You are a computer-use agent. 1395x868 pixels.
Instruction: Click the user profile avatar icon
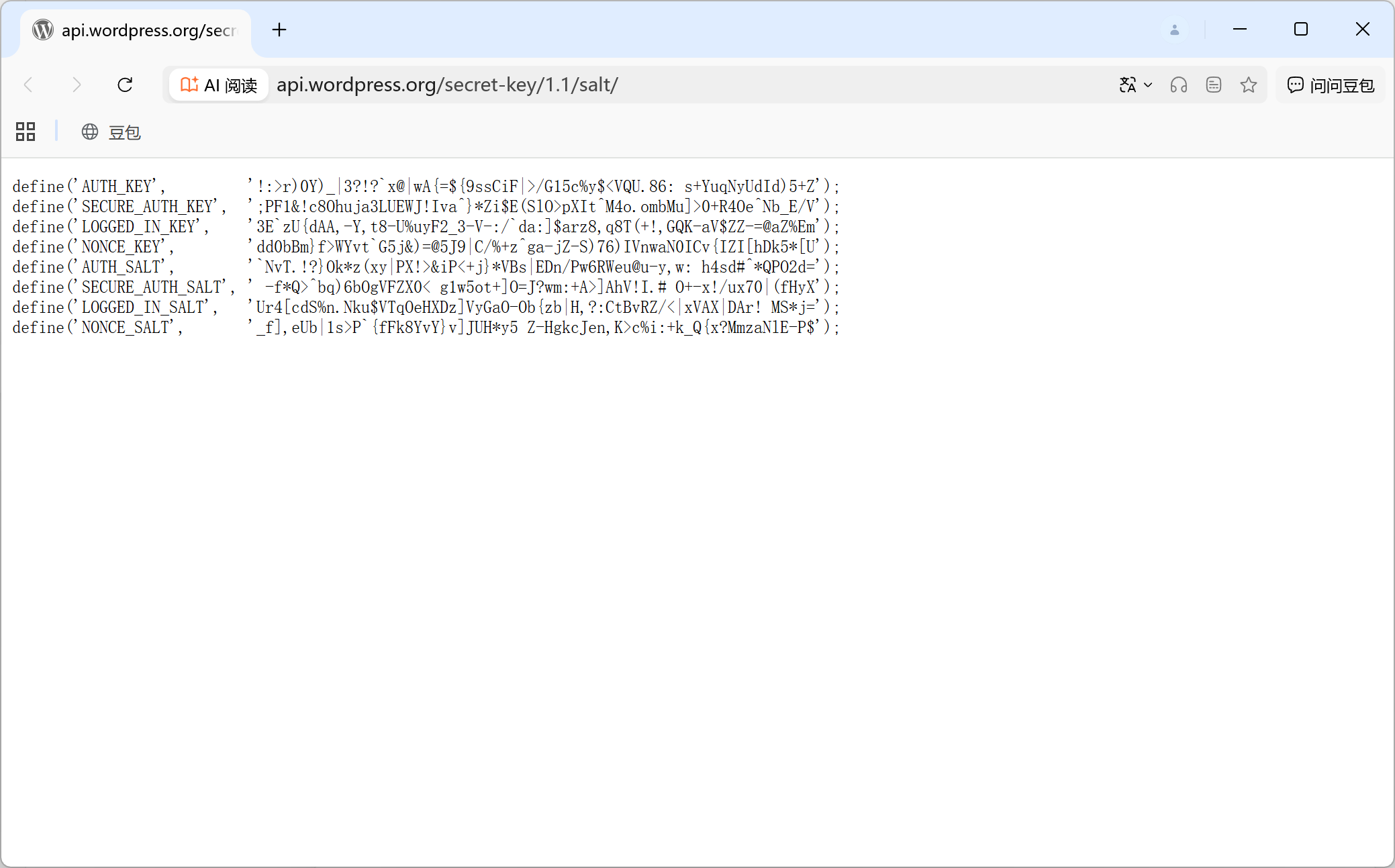coord(1175,30)
